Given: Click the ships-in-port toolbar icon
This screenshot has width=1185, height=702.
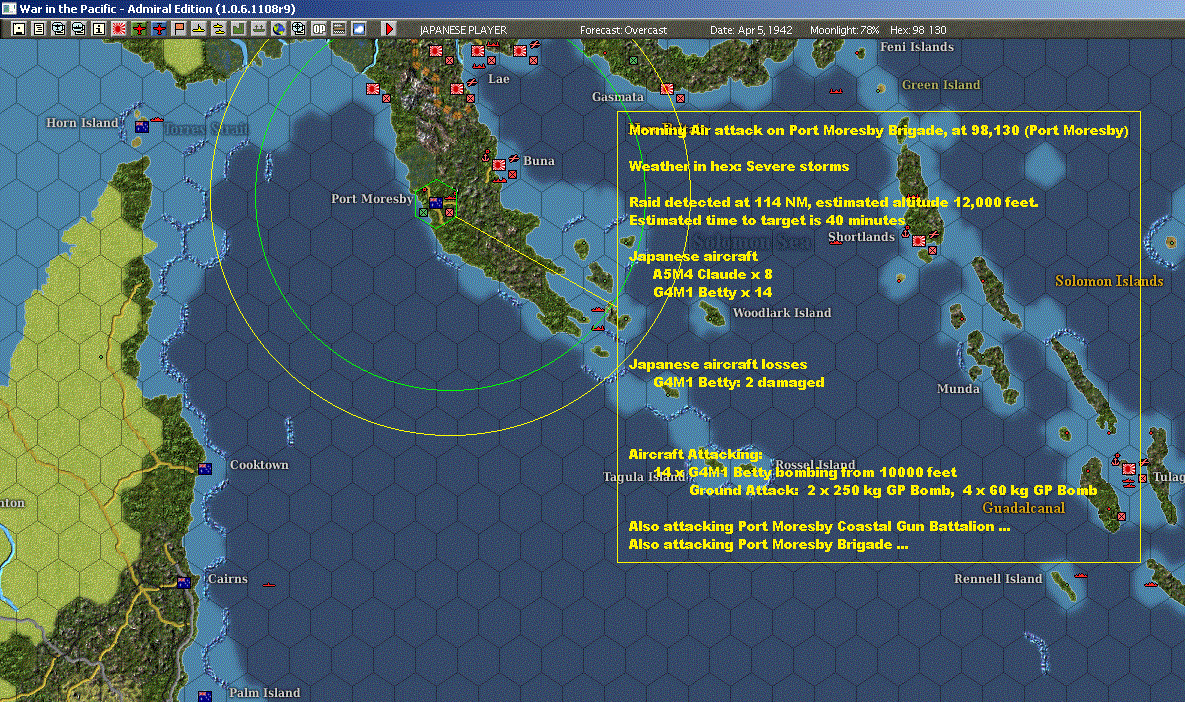Looking at the screenshot, I should [x=258, y=29].
